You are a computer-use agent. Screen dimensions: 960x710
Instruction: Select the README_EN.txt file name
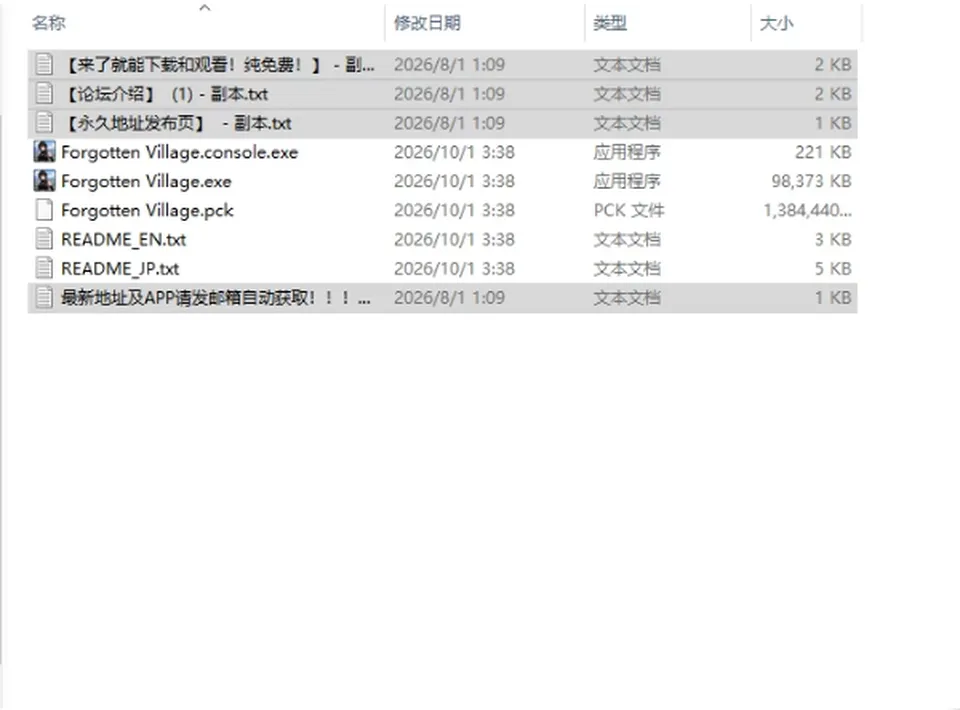124,240
